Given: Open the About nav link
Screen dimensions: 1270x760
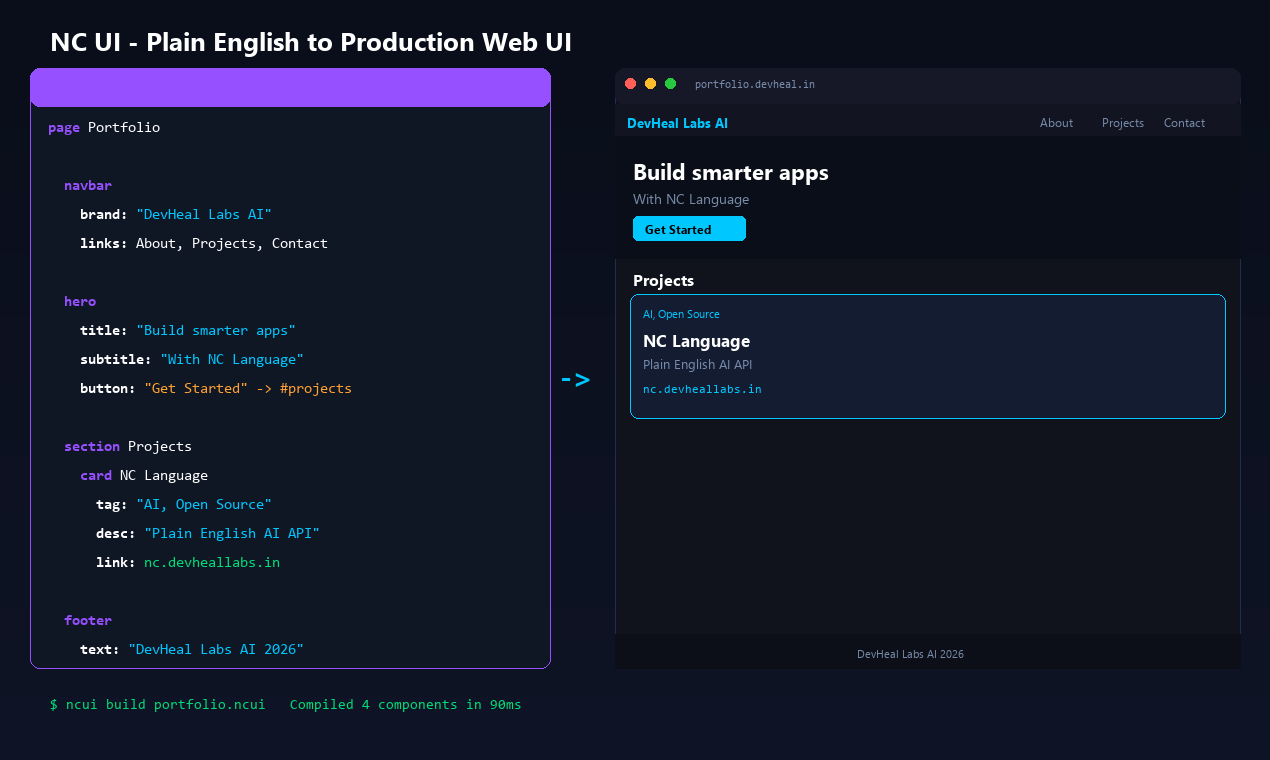Looking at the screenshot, I should coord(1056,123).
